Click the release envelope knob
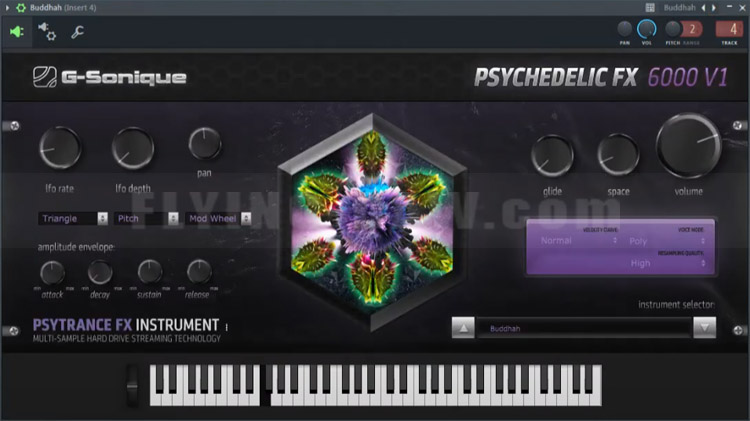The image size is (750, 421). (x=199, y=272)
